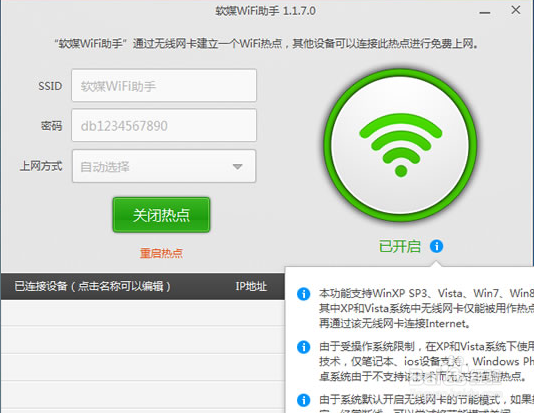Click the large green WiFi hotspot icon
Viewport: 534px width, 413px height.
400,144
